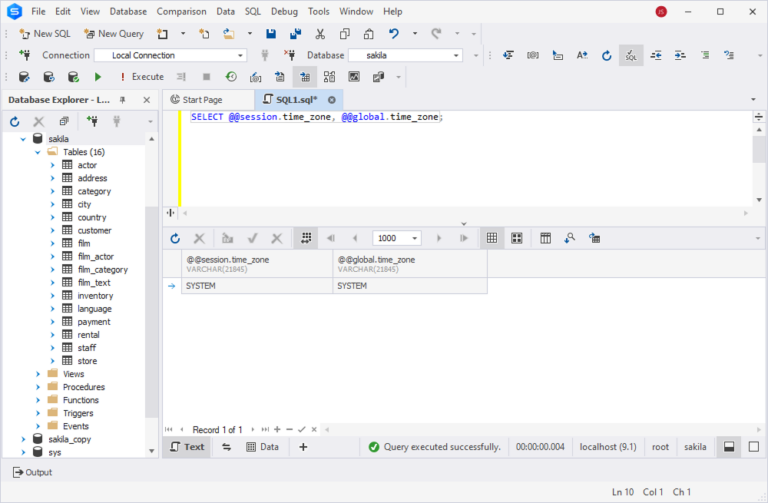Image resolution: width=768 pixels, height=503 pixels.
Task: Expand the Views folder in tree
Action: tap(40, 374)
